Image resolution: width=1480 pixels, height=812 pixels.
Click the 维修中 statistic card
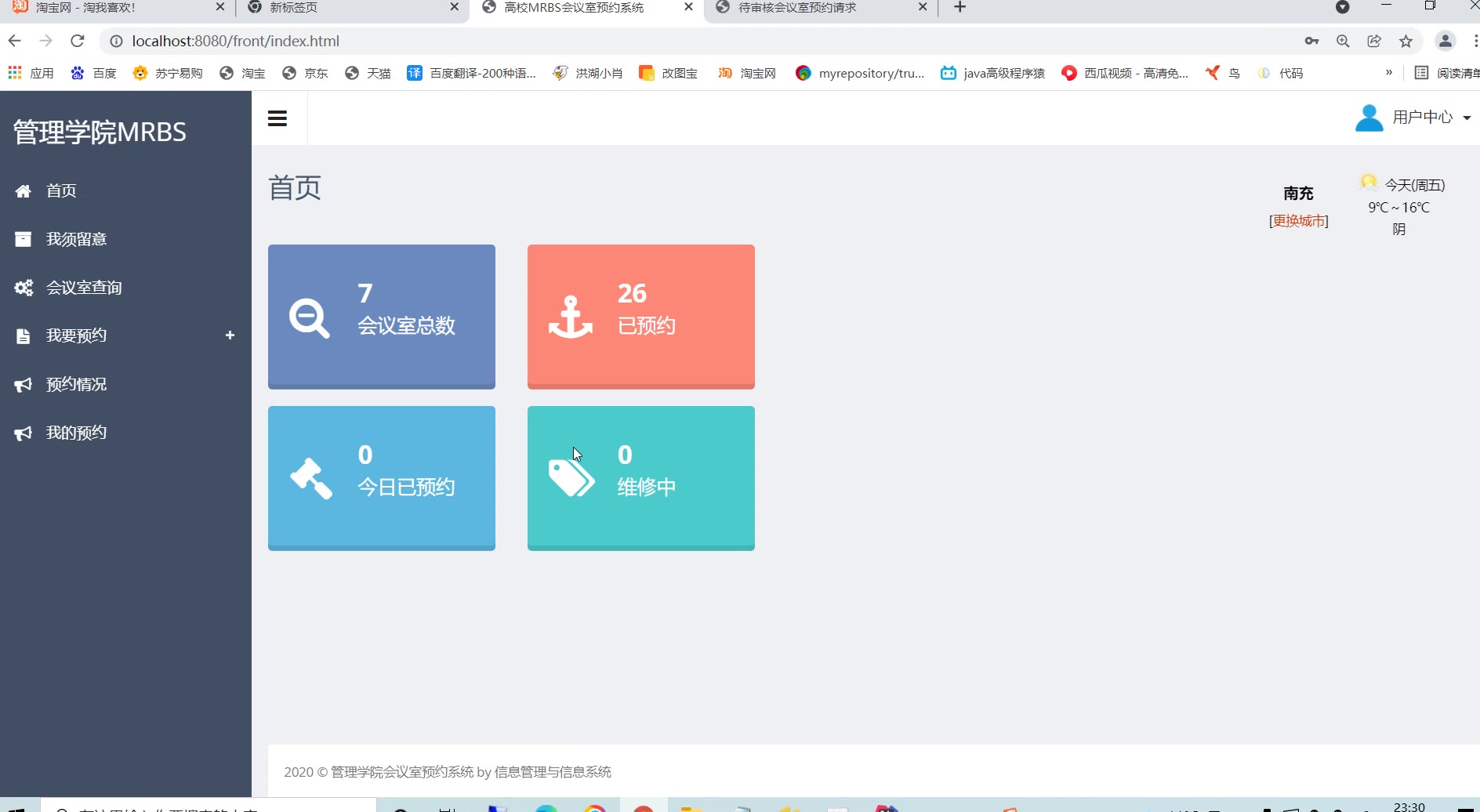click(x=641, y=478)
